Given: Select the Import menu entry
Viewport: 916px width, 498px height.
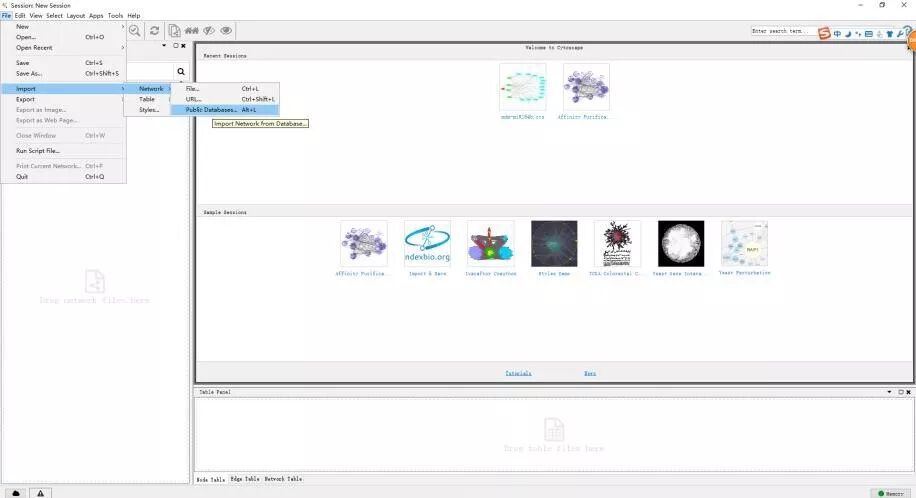Looking at the screenshot, I should tap(63, 89).
